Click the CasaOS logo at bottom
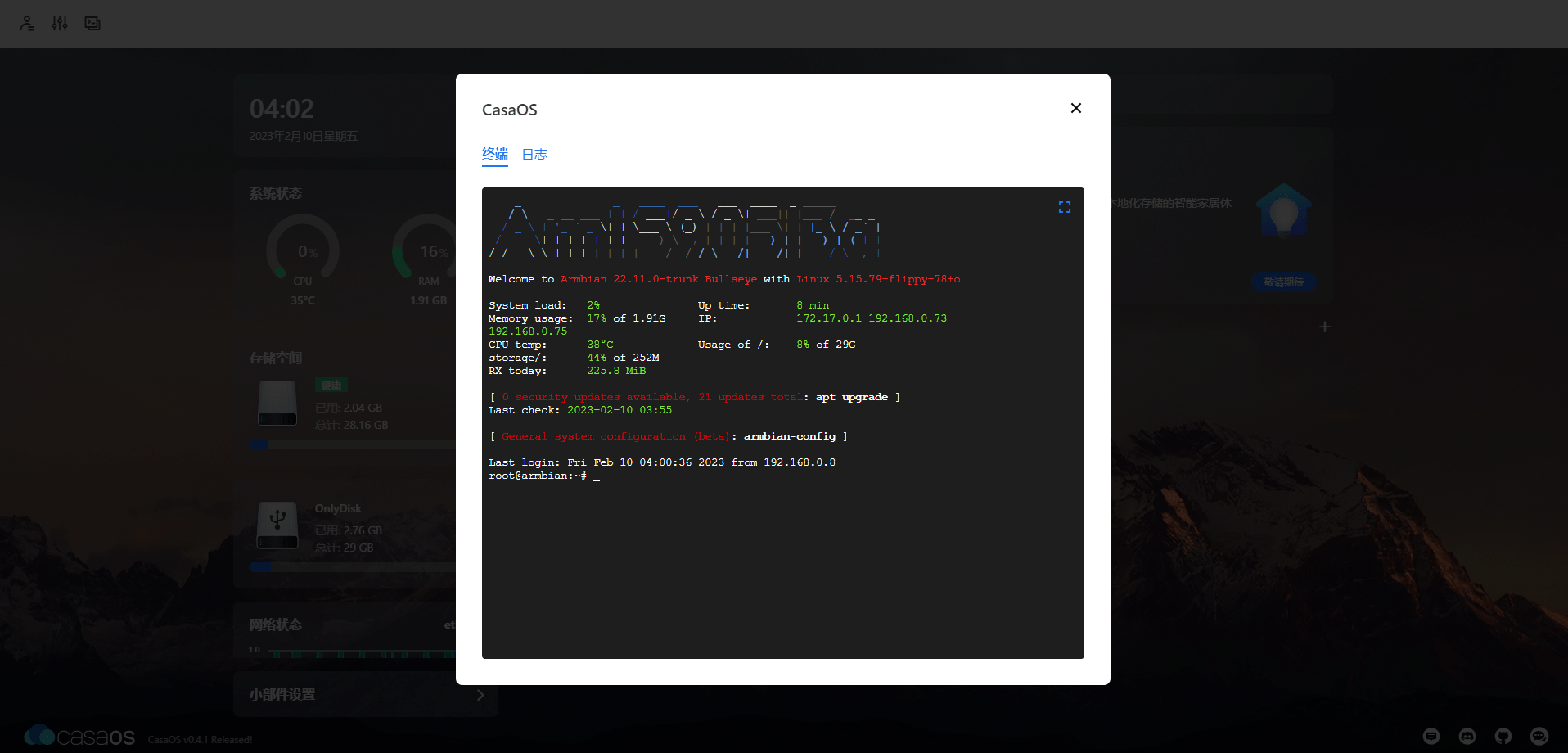 [79, 736]
